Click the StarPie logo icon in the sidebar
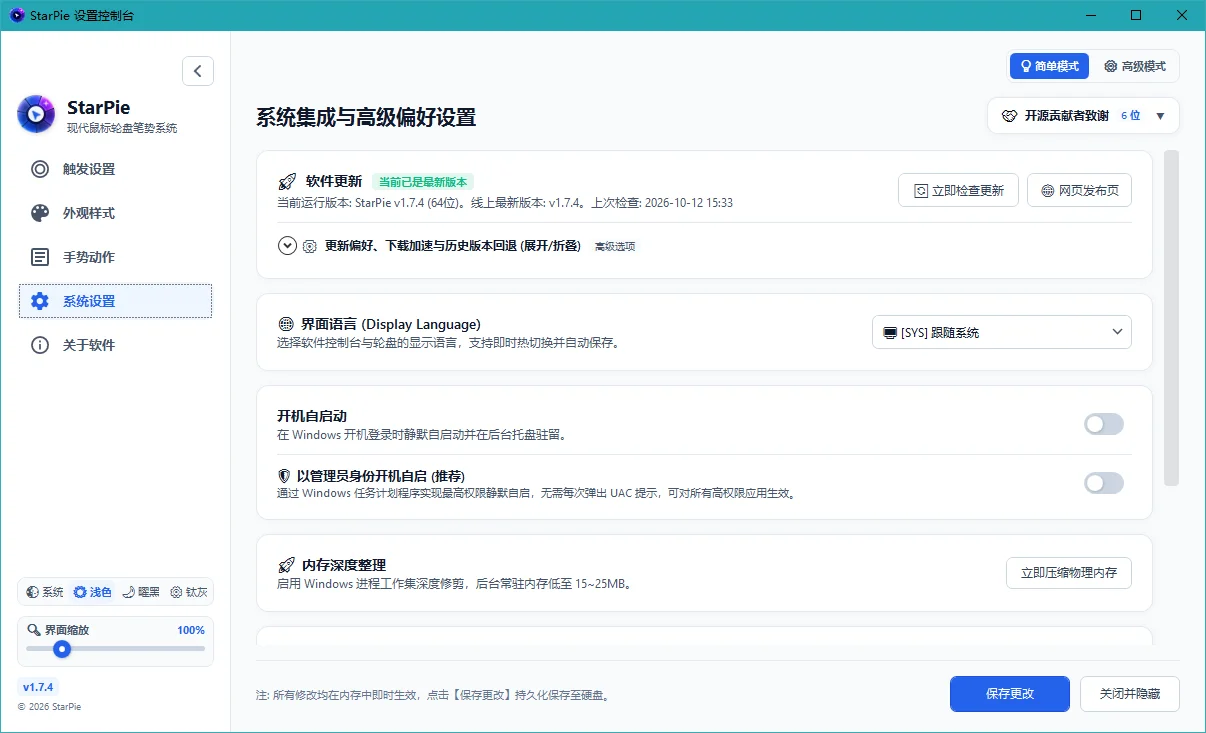The height and width of the screenshot is (733, 1206). tap(36, 114)
